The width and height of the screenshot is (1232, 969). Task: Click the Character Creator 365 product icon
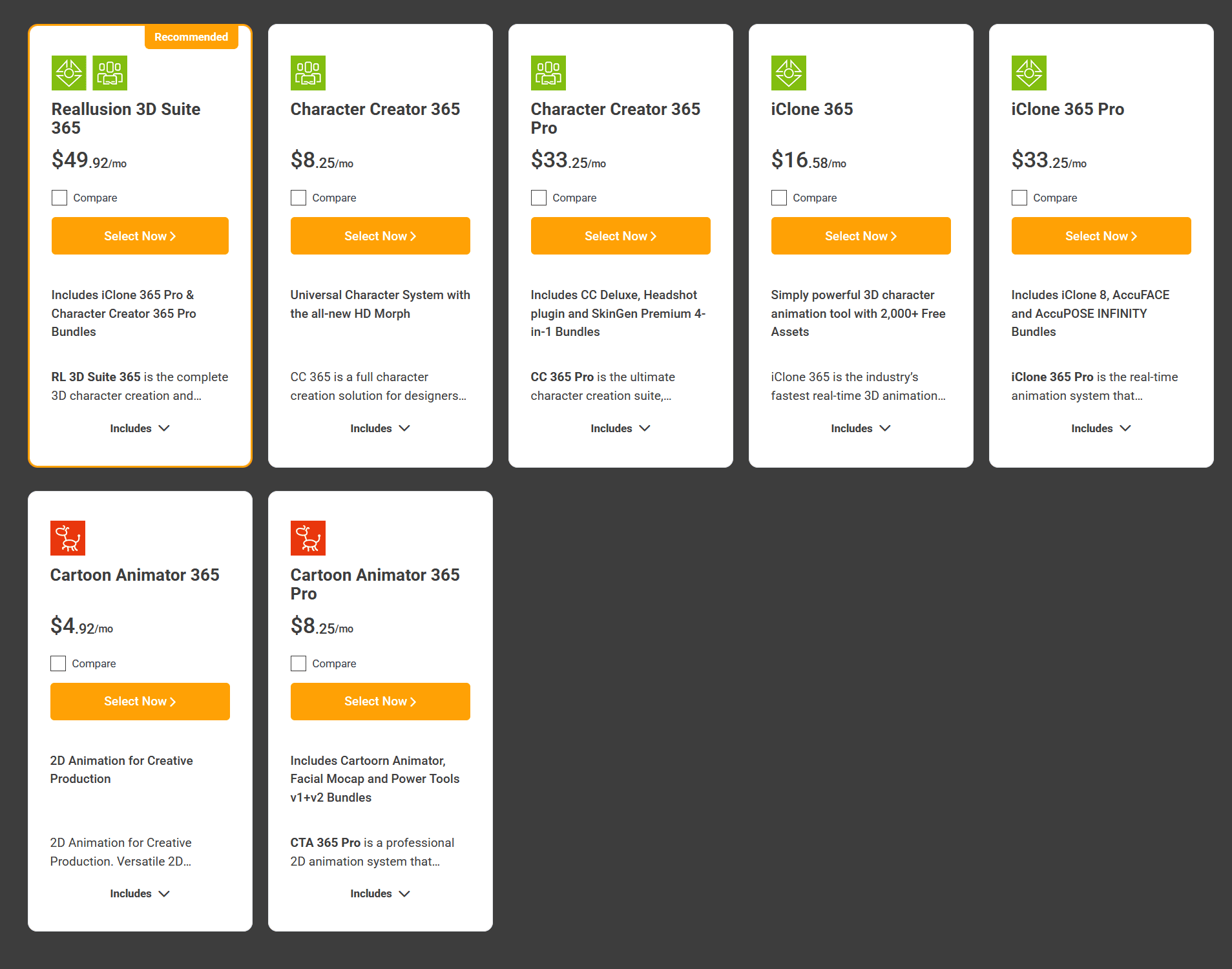coord(308,73)
